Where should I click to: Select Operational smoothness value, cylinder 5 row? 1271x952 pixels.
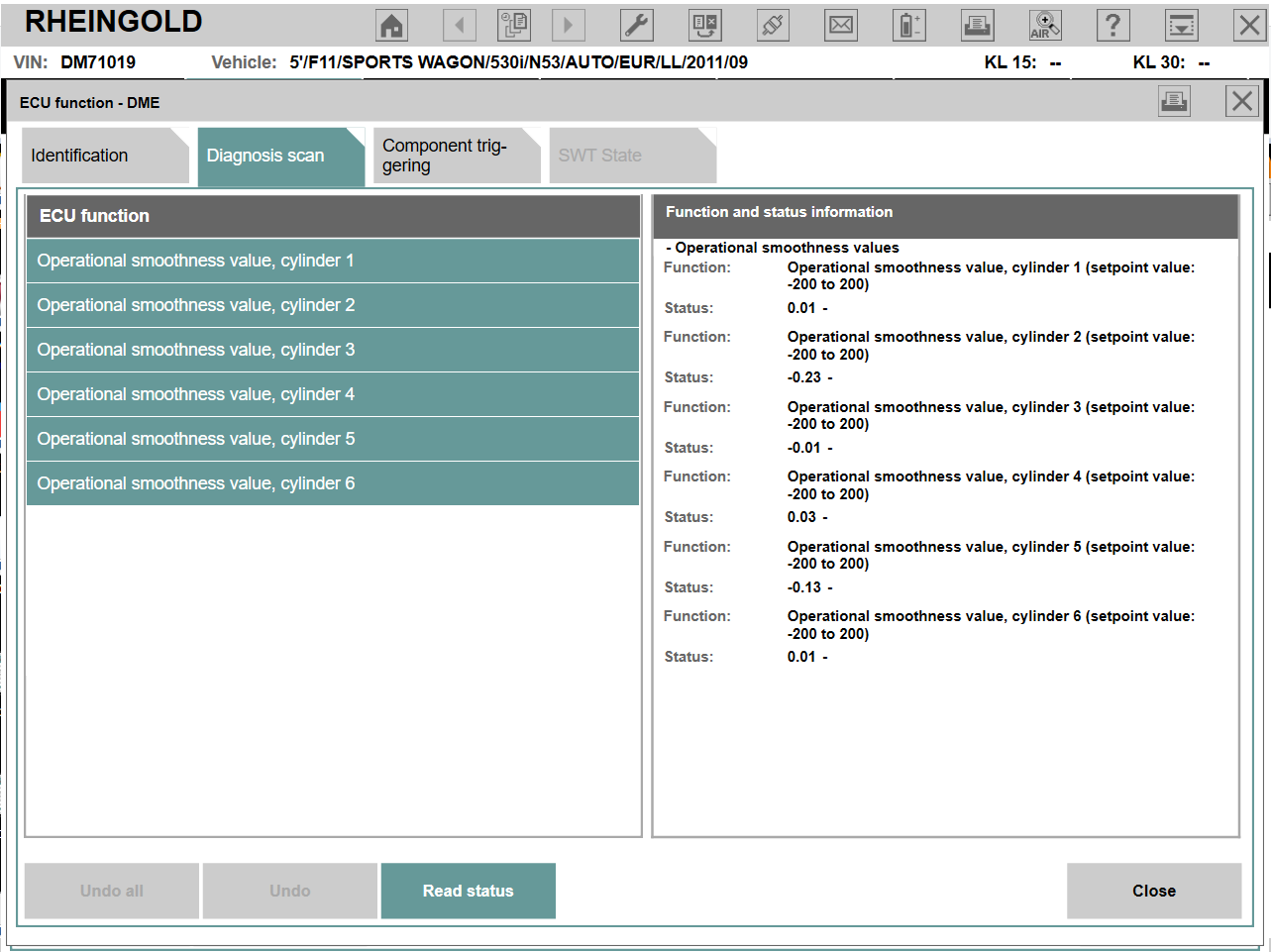click(333, 439)
